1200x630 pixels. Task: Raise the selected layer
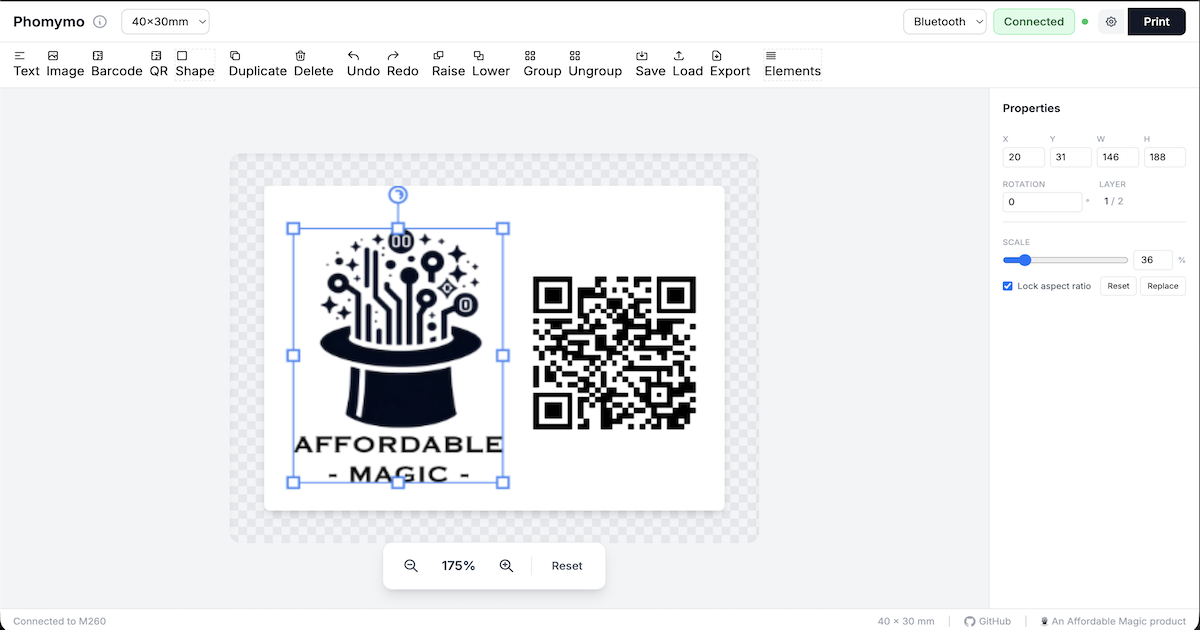(x=449, y=64)
